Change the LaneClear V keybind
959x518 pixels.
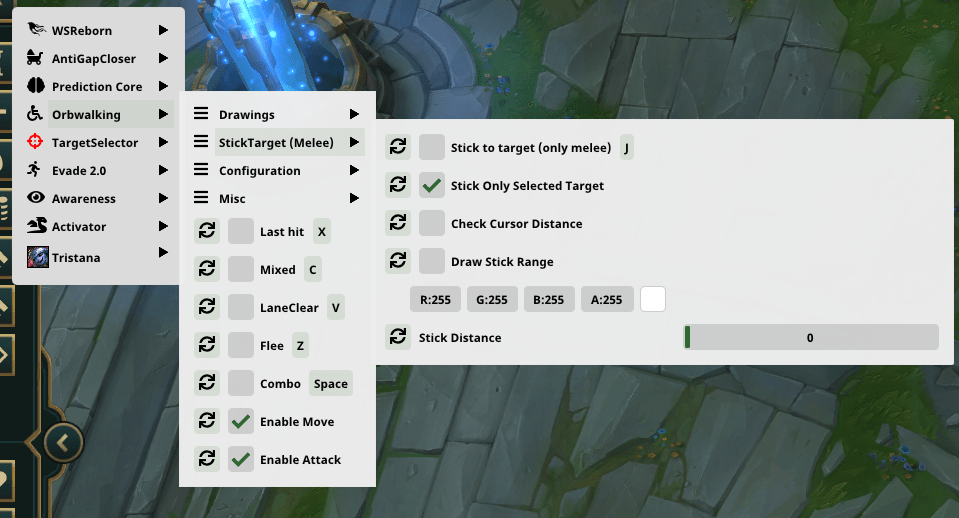click(336, 307)
